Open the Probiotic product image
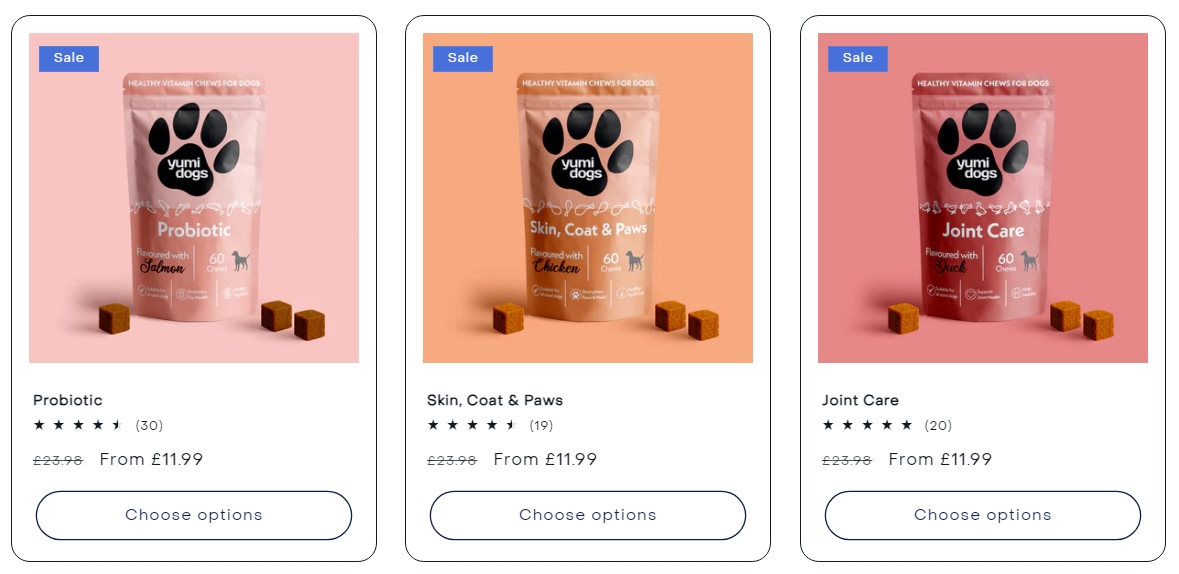This screenshot has width=1179, height=574. (194, 198)
